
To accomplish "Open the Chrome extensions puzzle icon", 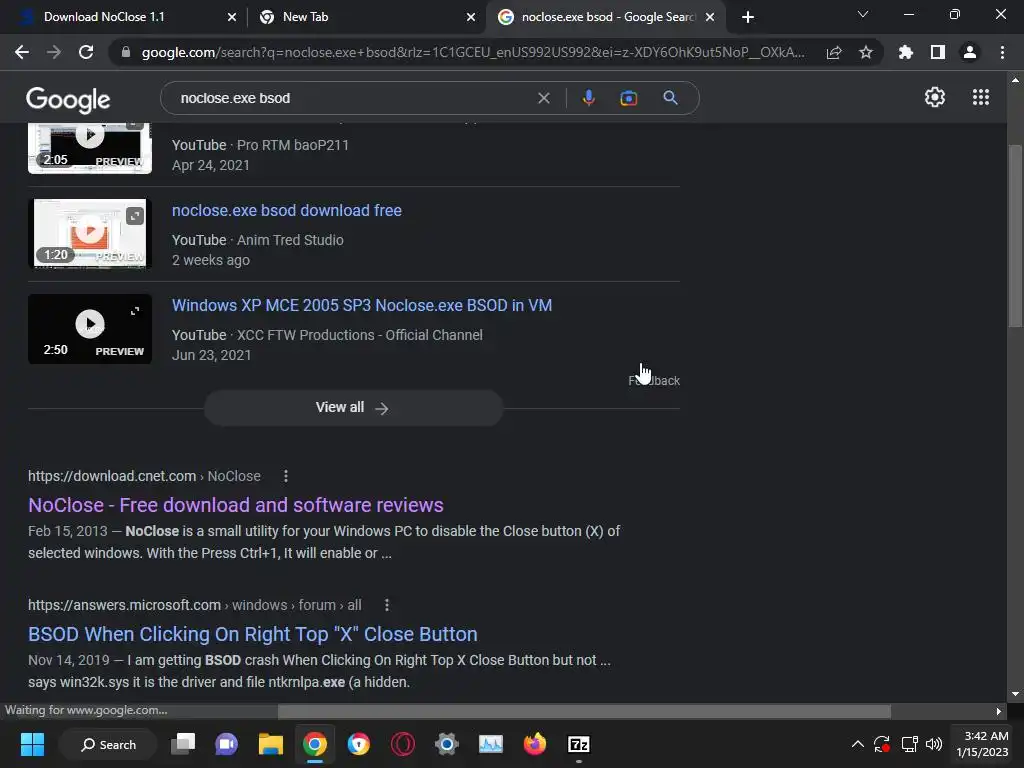I will [905, 52].
